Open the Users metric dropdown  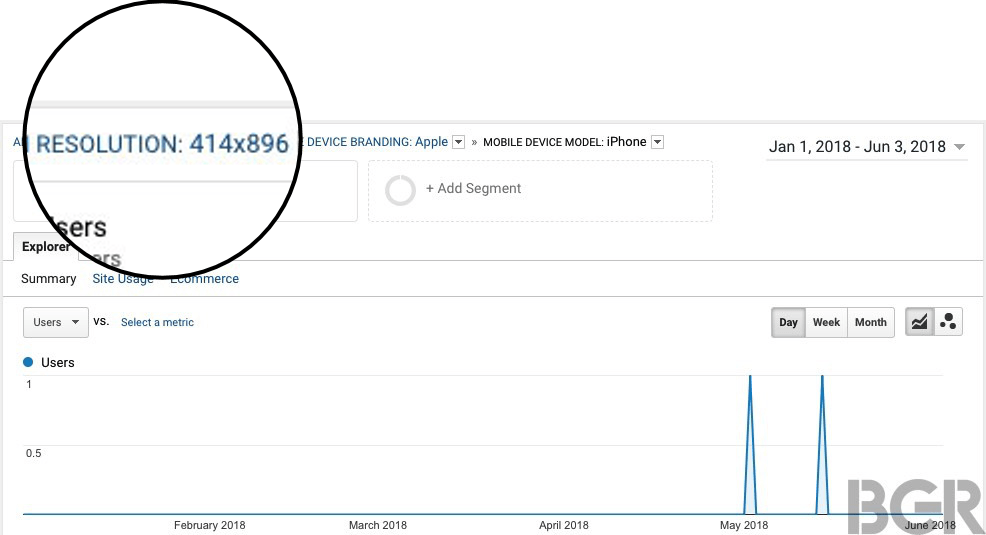coord(55,322)
